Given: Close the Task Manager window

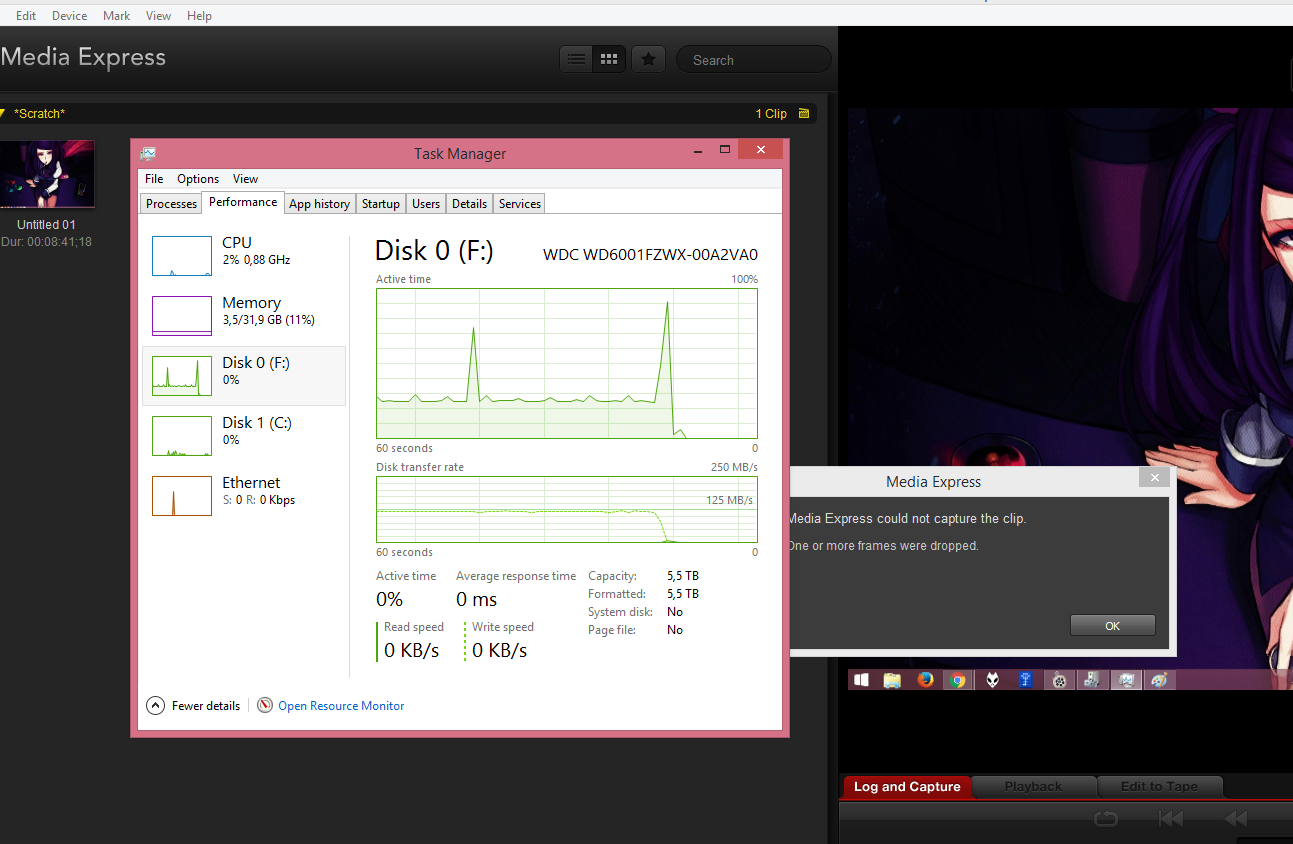Looking at the screenshot, I should pyautogui.click(x=761, y=150).
